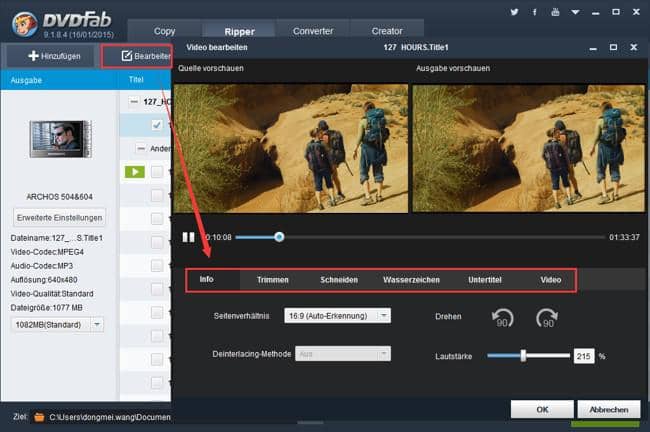Rotate video 90 degrees clockwise
The width and height of the screenshot is (650, 432).
click(x=547, y=318)
